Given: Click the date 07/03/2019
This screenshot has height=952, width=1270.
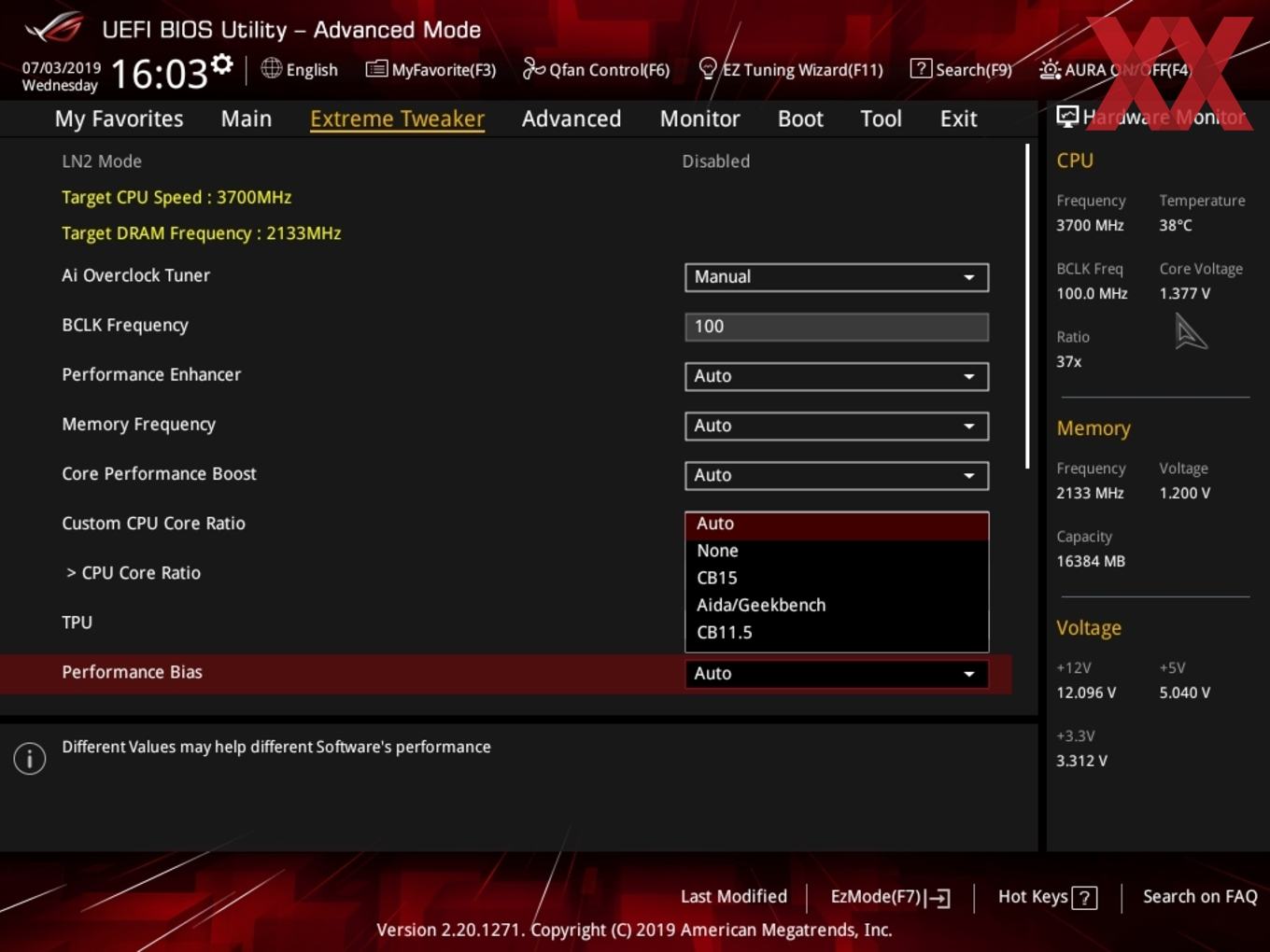Looking at the screenshot, I should coord(62,68).
